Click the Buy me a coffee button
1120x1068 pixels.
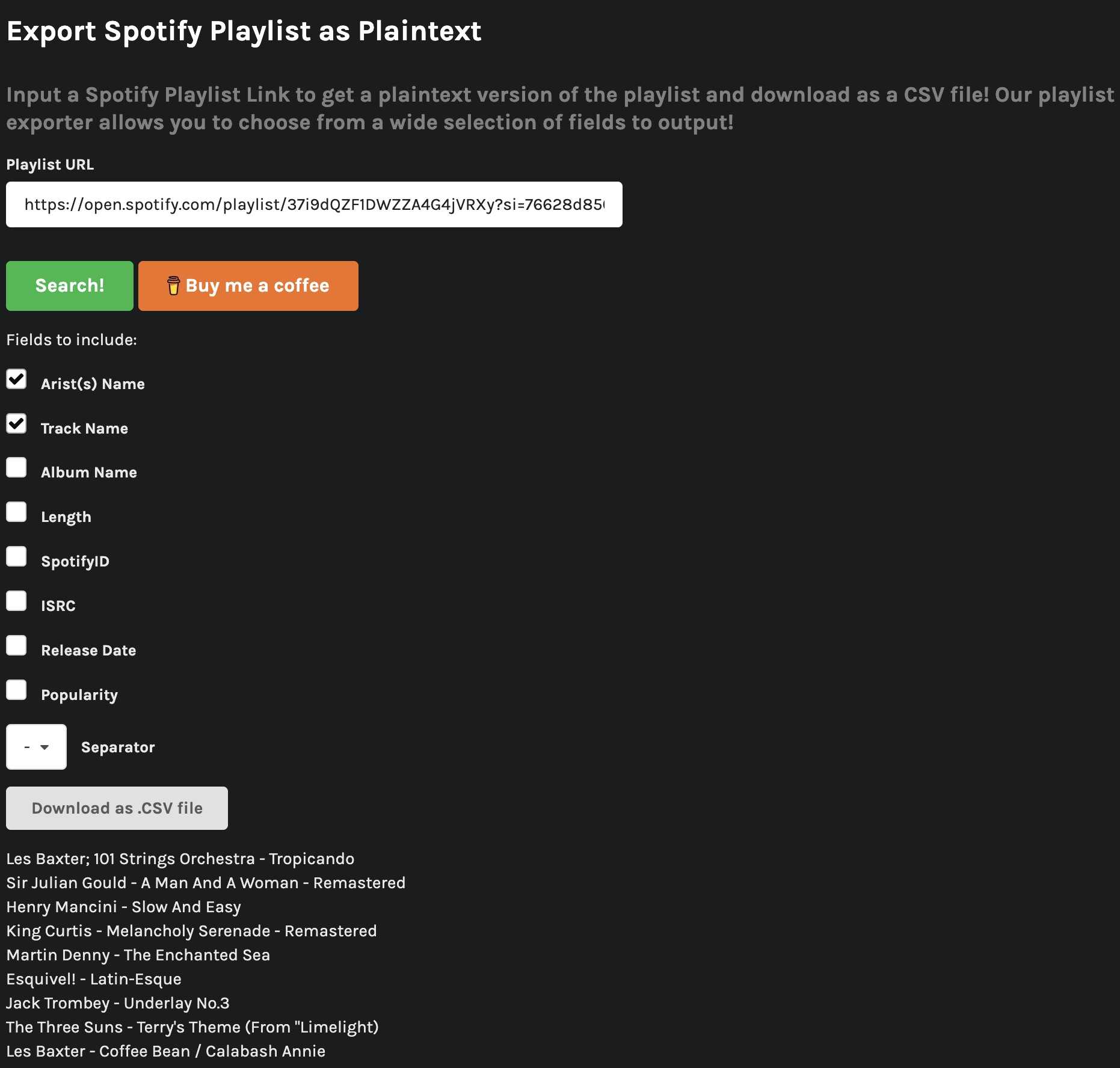[248, 286]
